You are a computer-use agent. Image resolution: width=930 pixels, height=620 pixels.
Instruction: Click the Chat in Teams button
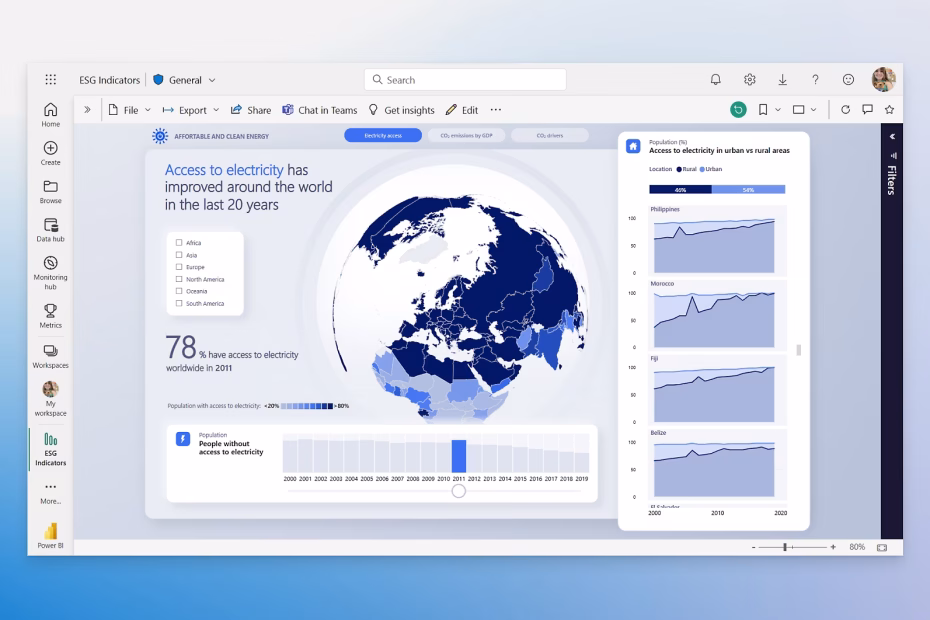point(320,110)
